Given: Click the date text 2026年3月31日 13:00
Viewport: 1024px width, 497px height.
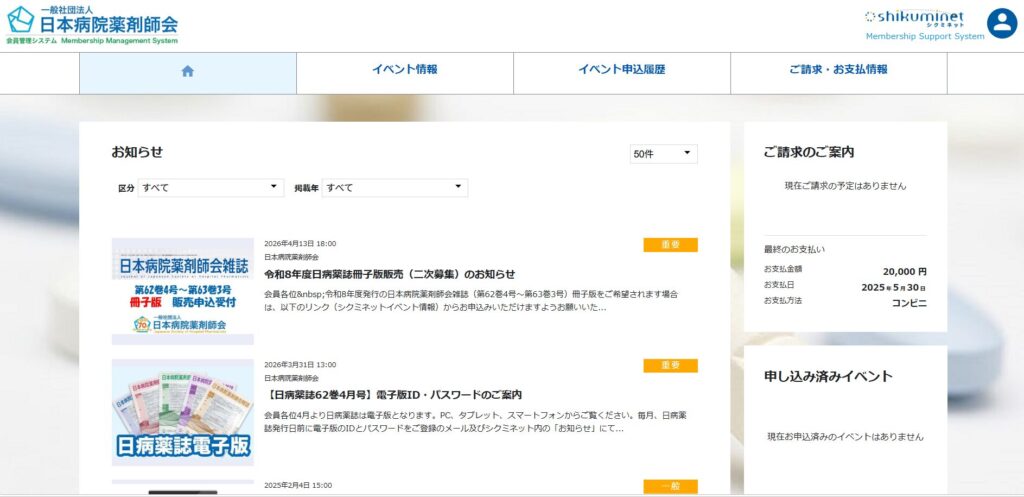Looking at the screenshot, I should pyautogui.click(x=300, y=364).
